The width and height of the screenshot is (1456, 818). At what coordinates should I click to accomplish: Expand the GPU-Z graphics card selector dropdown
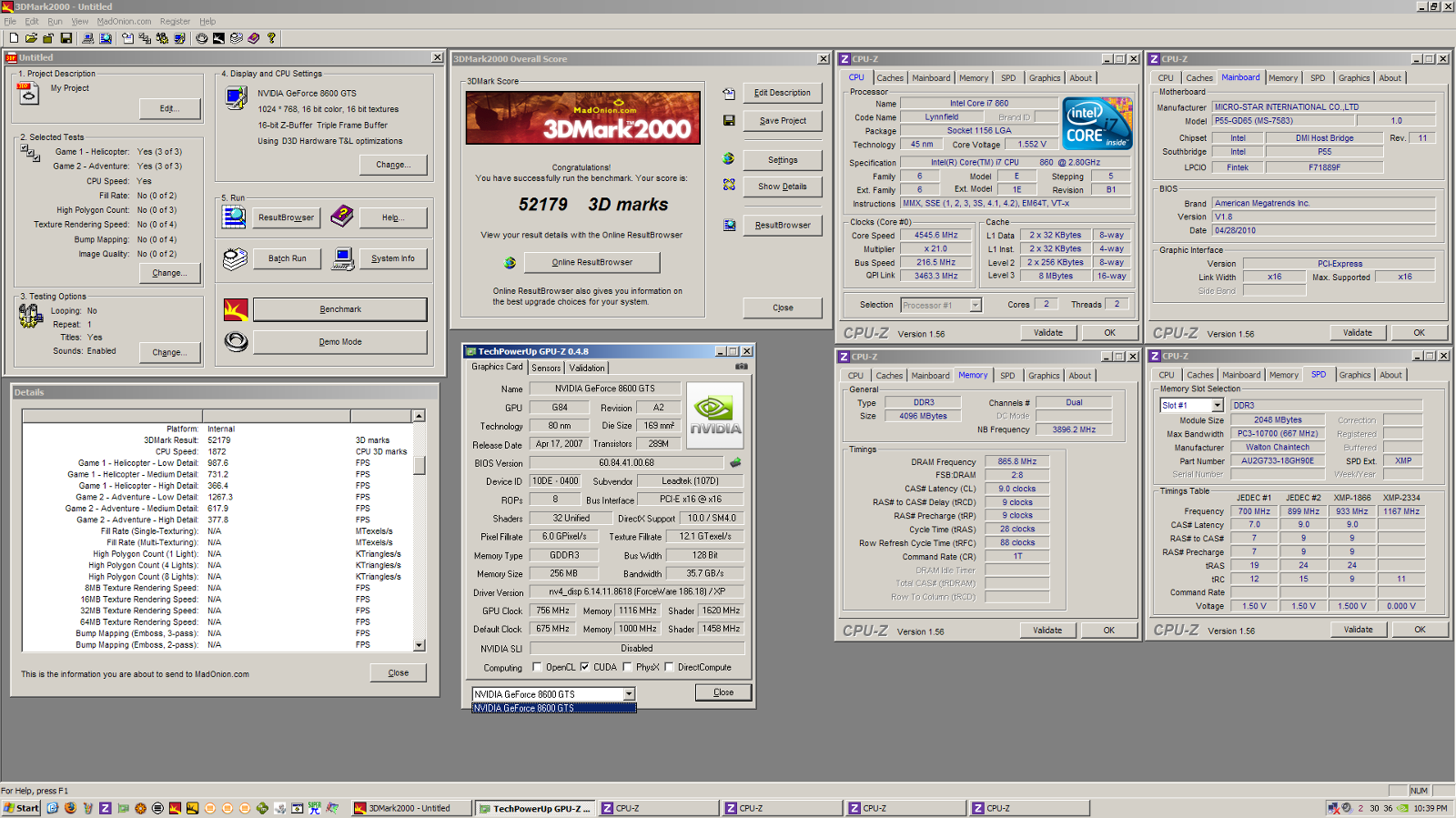(x=629, y=693)
